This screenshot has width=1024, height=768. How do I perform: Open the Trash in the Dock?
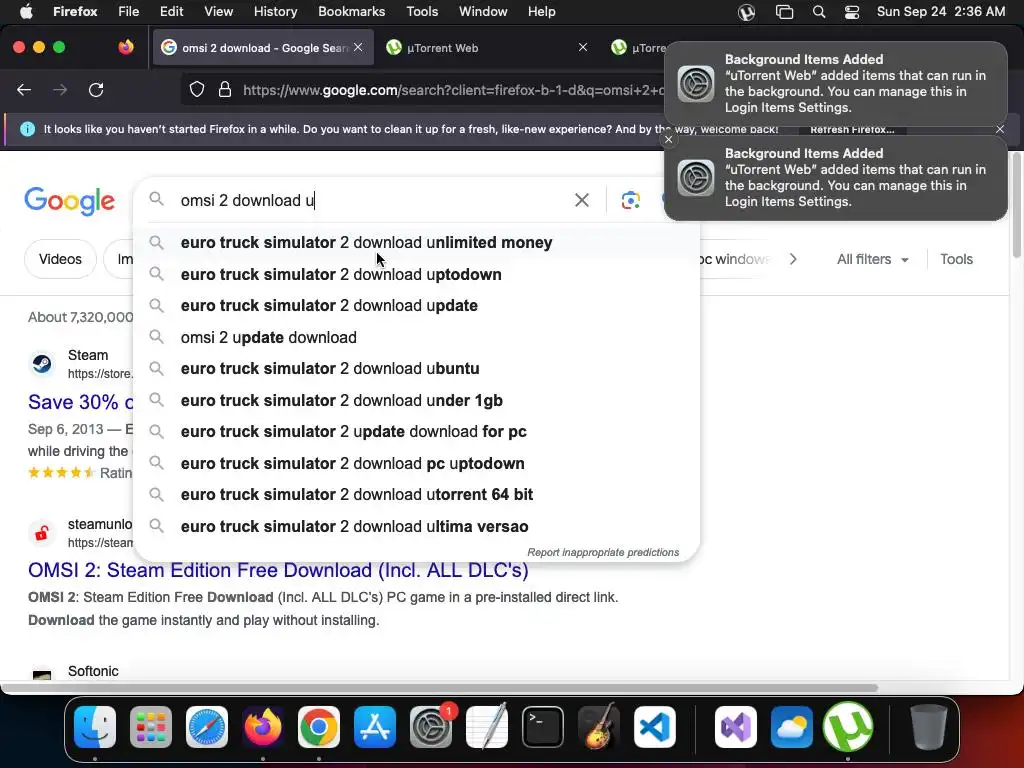929,727
